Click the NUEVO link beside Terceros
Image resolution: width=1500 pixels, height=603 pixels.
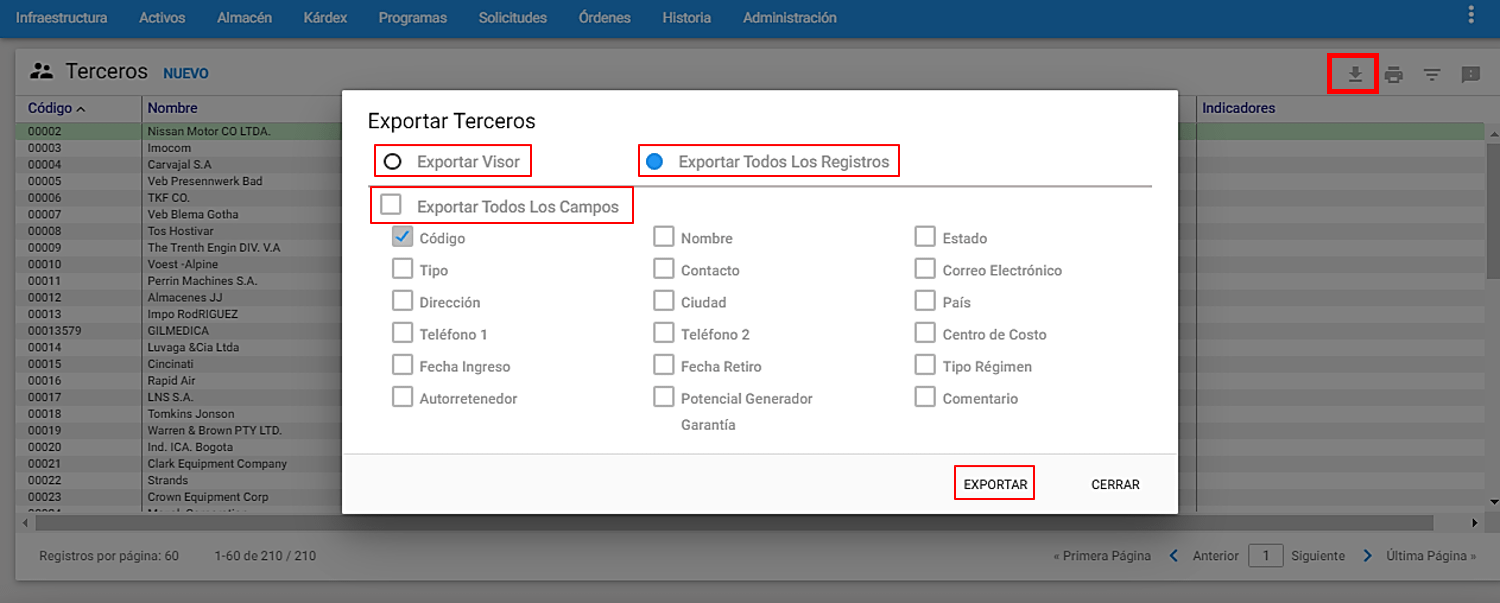[x=186, y=73]
